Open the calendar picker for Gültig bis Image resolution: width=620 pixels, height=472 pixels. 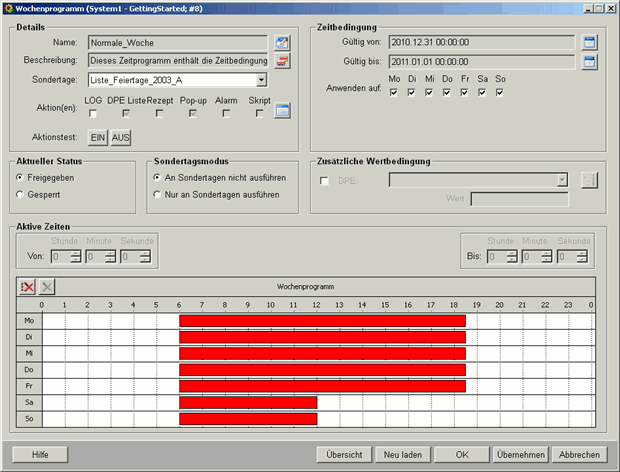click(589, 62)
